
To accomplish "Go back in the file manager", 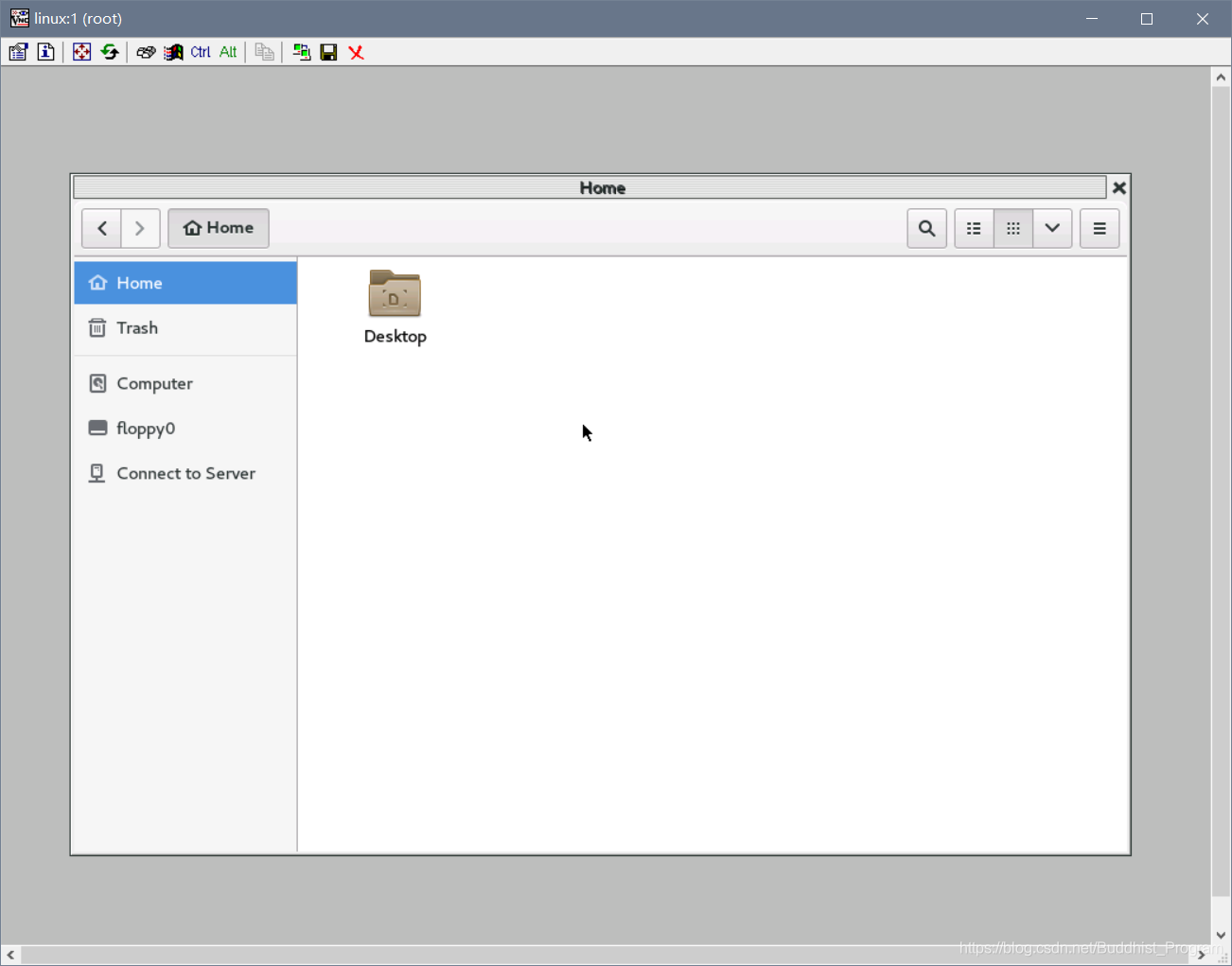I will click(x=102, y=228).
